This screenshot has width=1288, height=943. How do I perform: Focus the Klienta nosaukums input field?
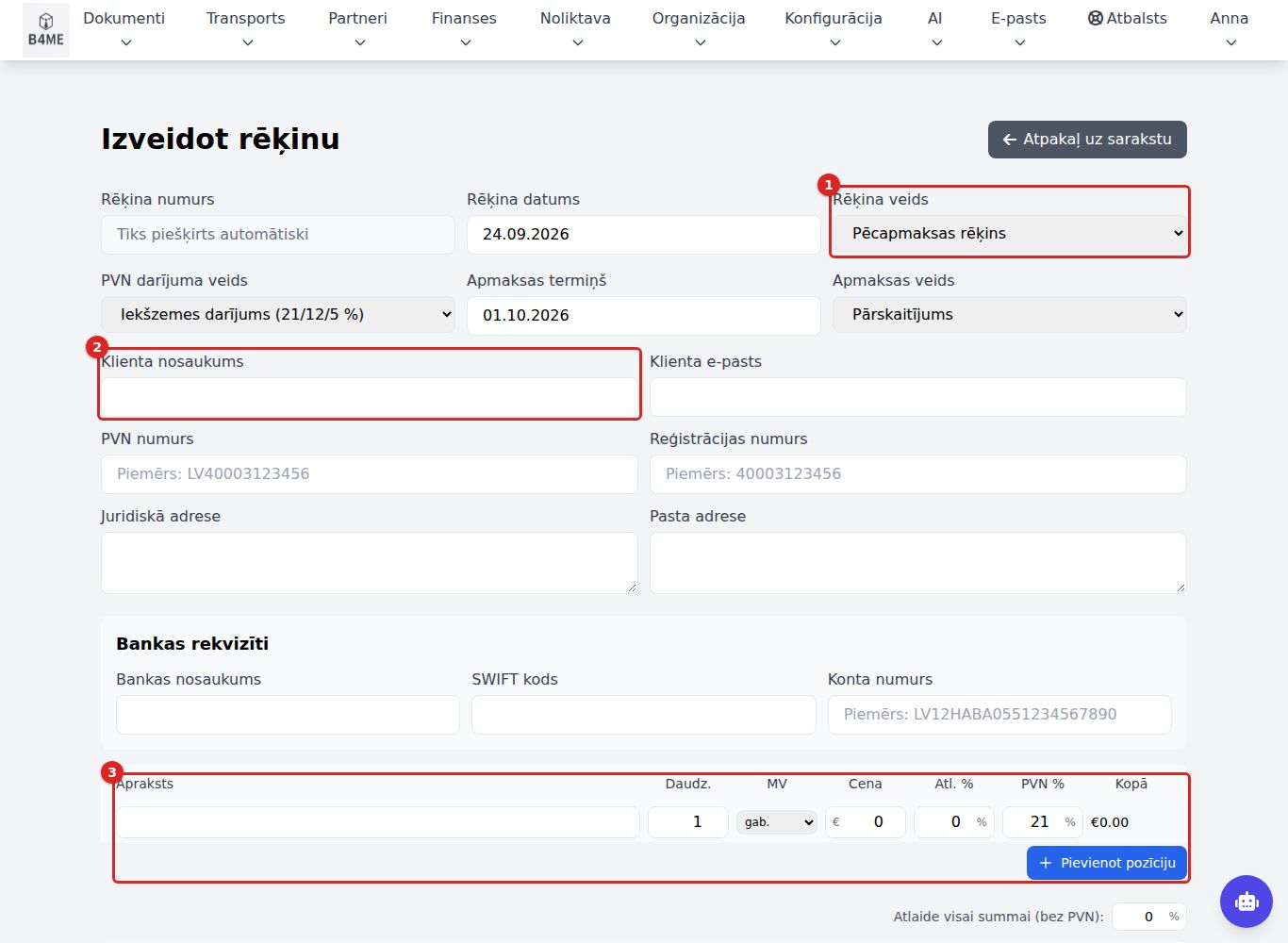[370, 397]
